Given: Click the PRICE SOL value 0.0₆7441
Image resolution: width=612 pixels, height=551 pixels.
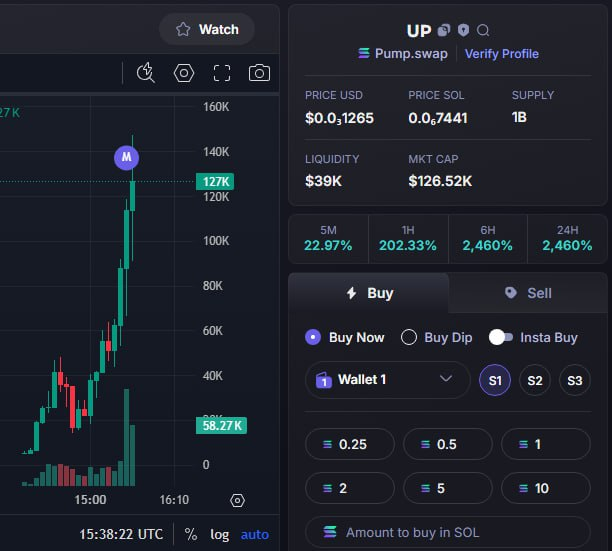Looking at the screenshot, I should pos(438,118).
